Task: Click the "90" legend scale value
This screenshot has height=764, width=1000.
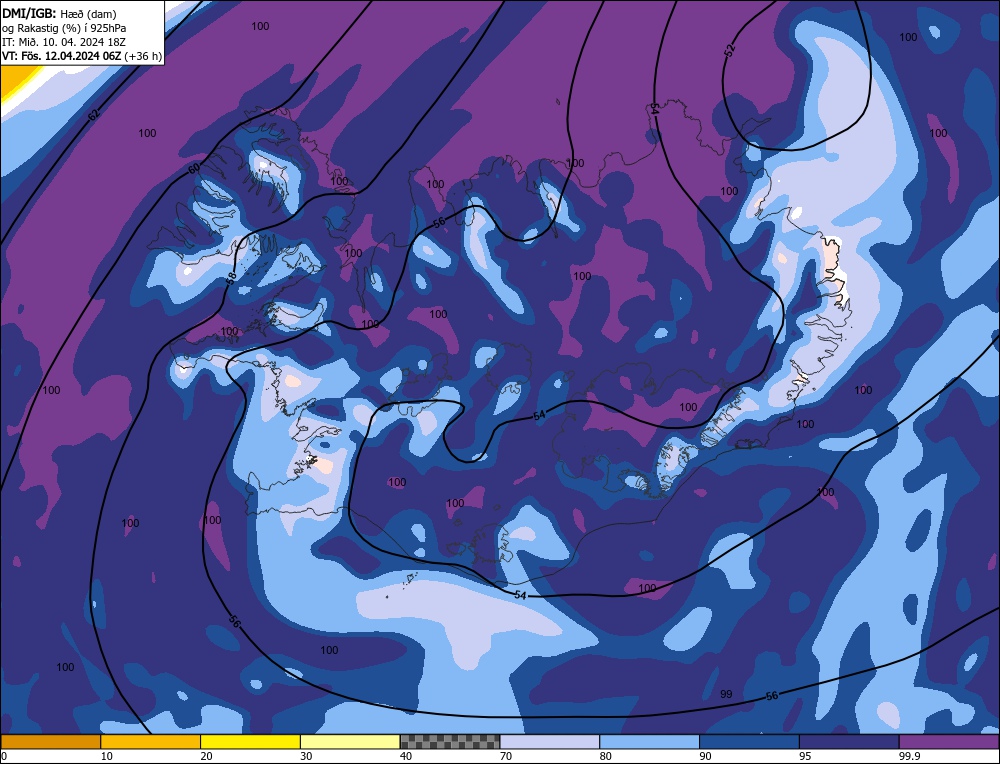Action: [x=705, y=756]
